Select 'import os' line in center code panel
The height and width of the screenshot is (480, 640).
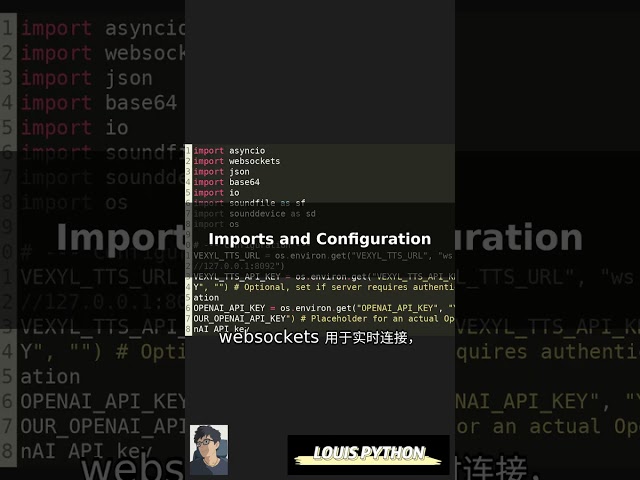[x=216, y=224]
